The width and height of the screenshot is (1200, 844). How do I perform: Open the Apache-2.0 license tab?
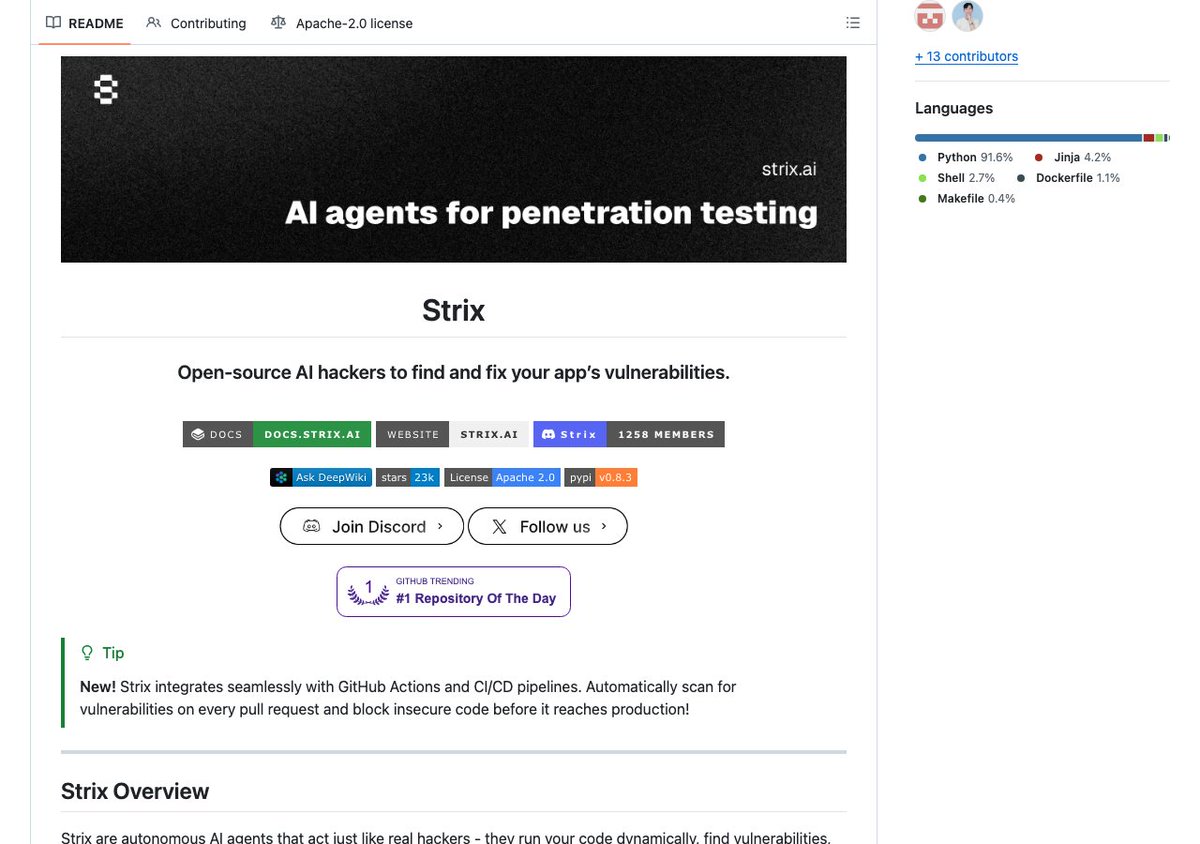point(342,23)
